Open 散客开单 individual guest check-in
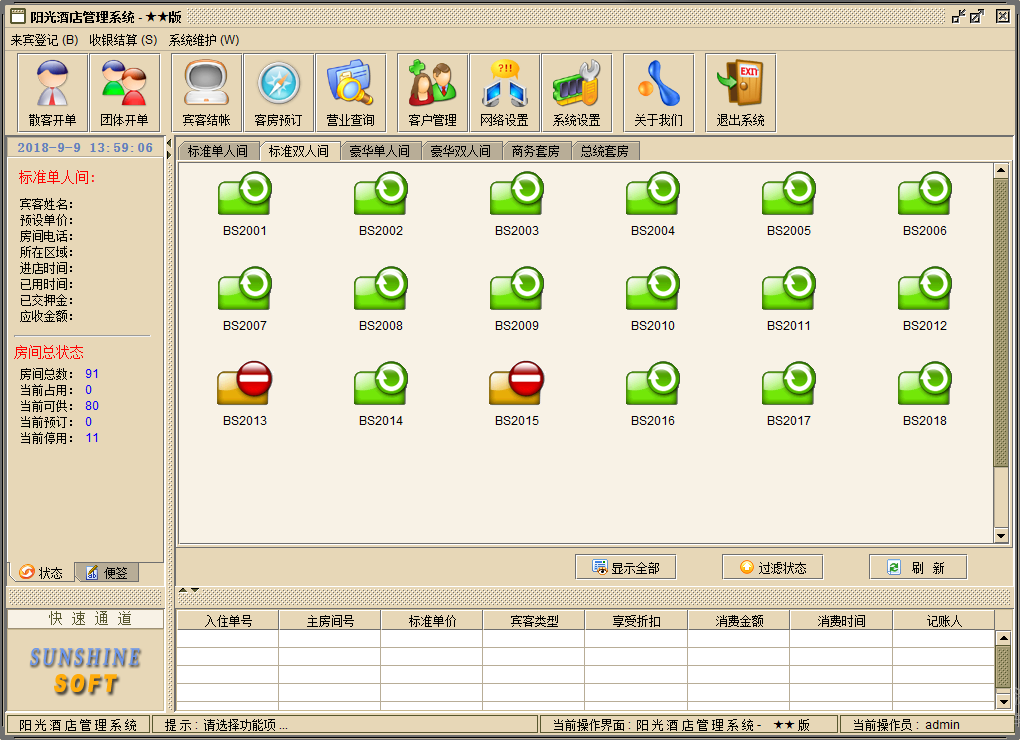Screen dimensions: 1020x740 52,93
